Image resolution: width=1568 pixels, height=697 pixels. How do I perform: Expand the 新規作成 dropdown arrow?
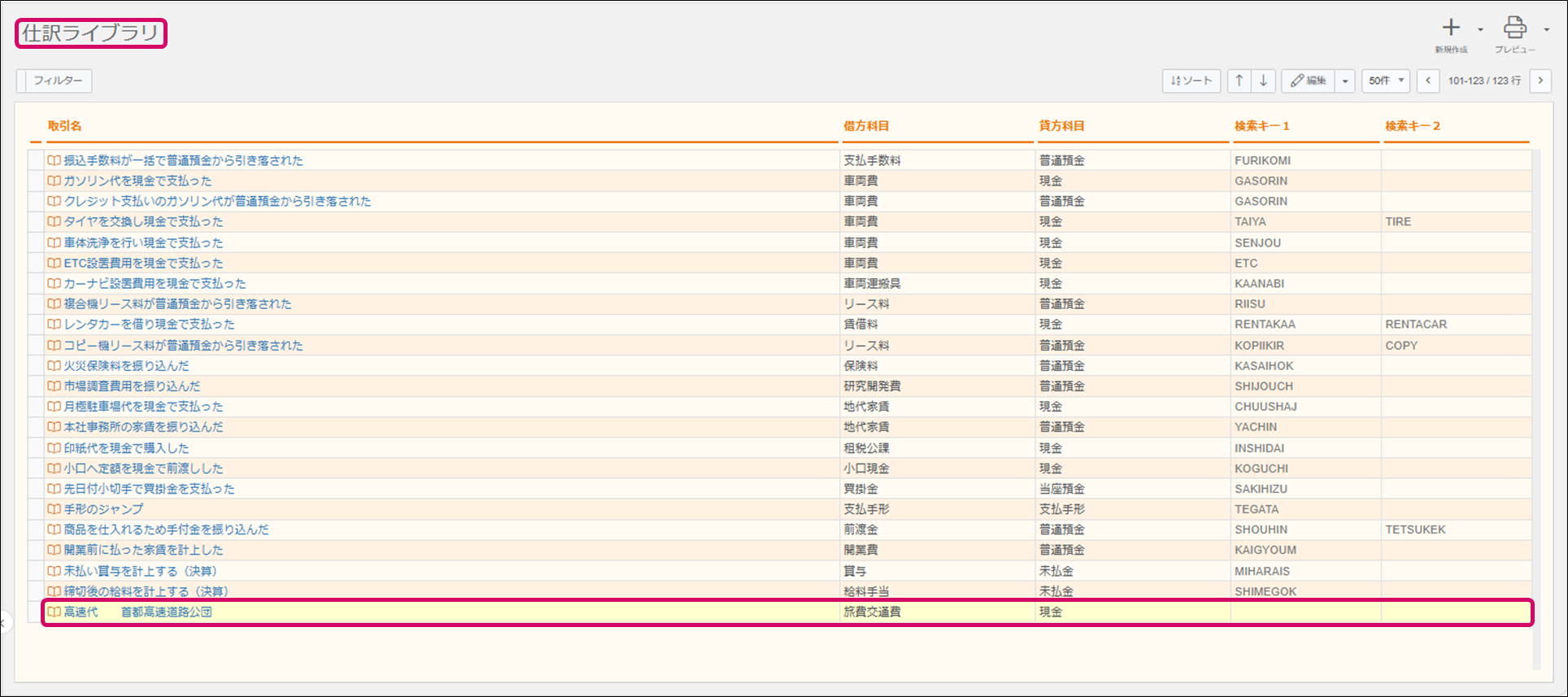tap(1480, 29)
